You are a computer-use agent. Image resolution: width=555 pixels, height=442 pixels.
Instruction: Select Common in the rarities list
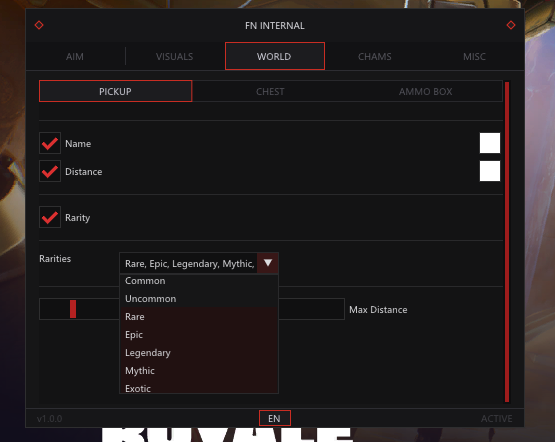pyautogui.click(x=199, y=281)
